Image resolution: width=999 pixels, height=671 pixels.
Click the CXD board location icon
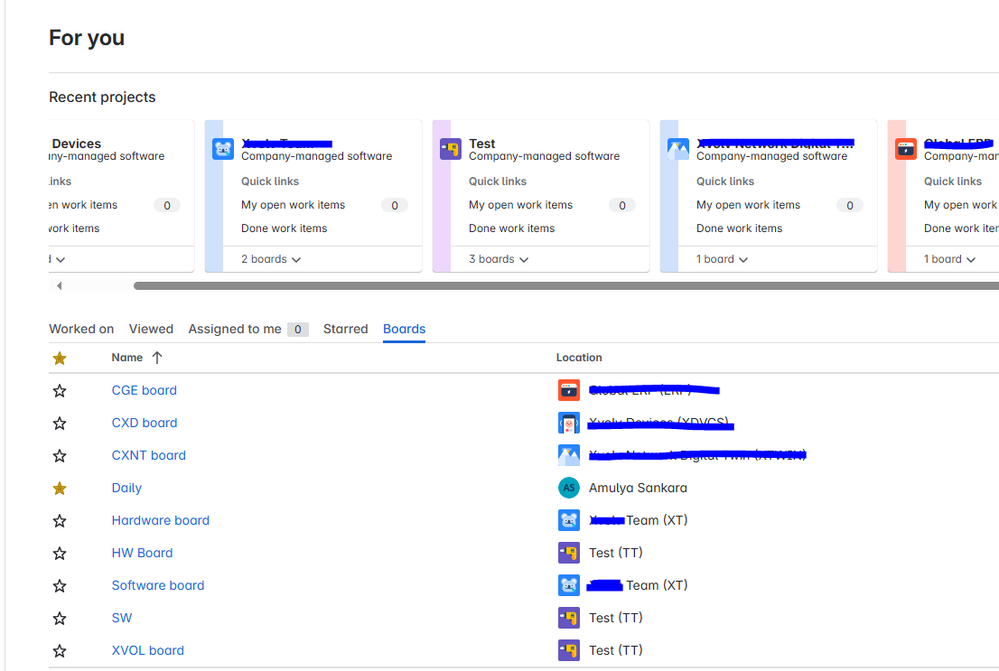point(569,422)
